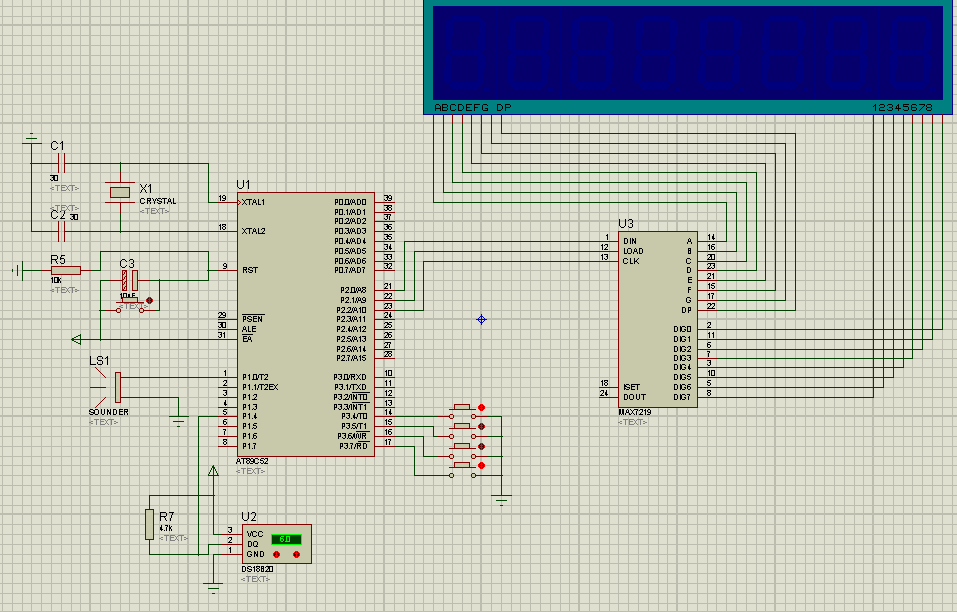
Task: Select the DS18B20 temperature sensor U2
Action: [276, 544]
